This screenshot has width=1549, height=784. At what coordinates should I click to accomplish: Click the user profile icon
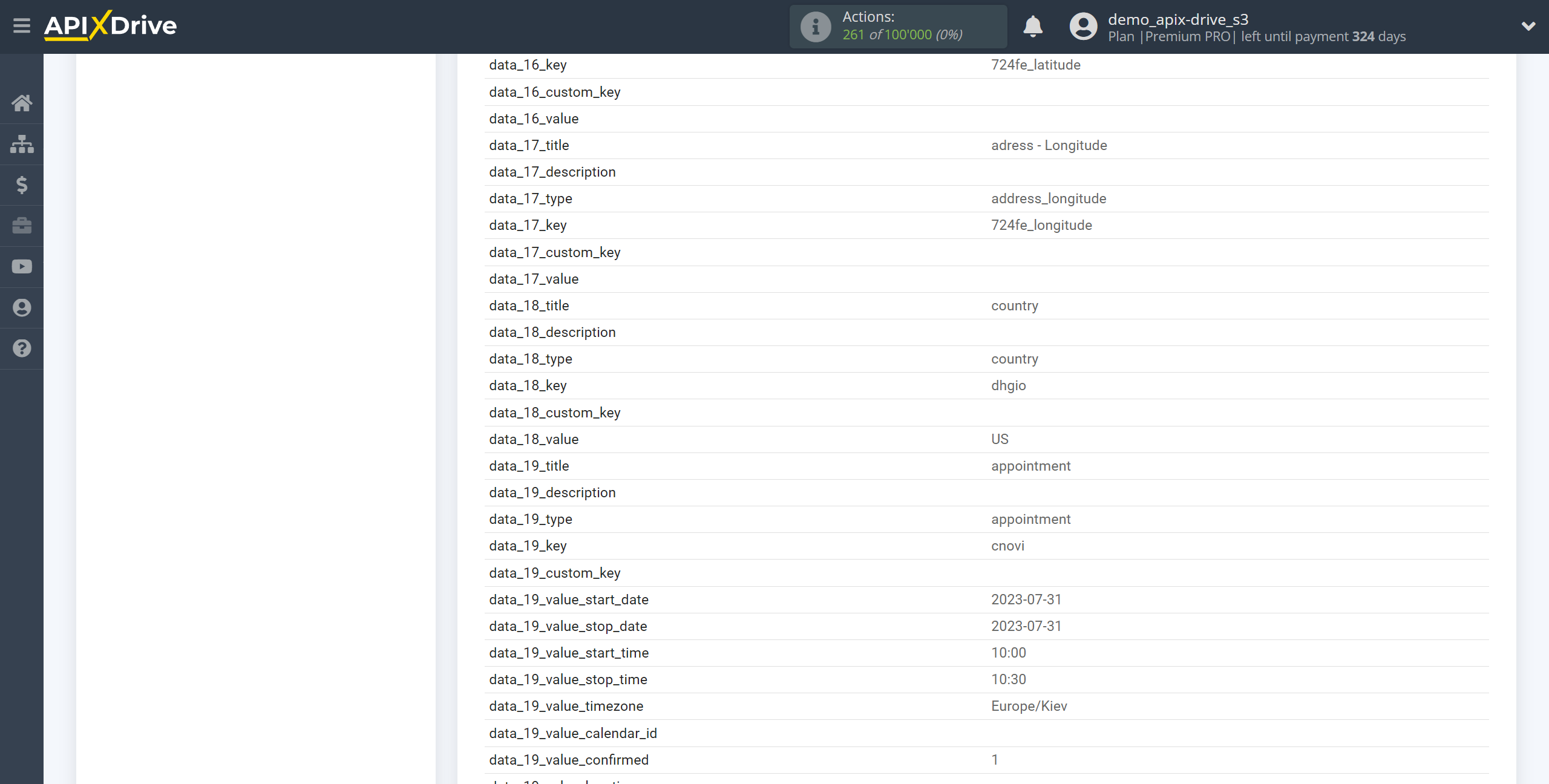1082,26
